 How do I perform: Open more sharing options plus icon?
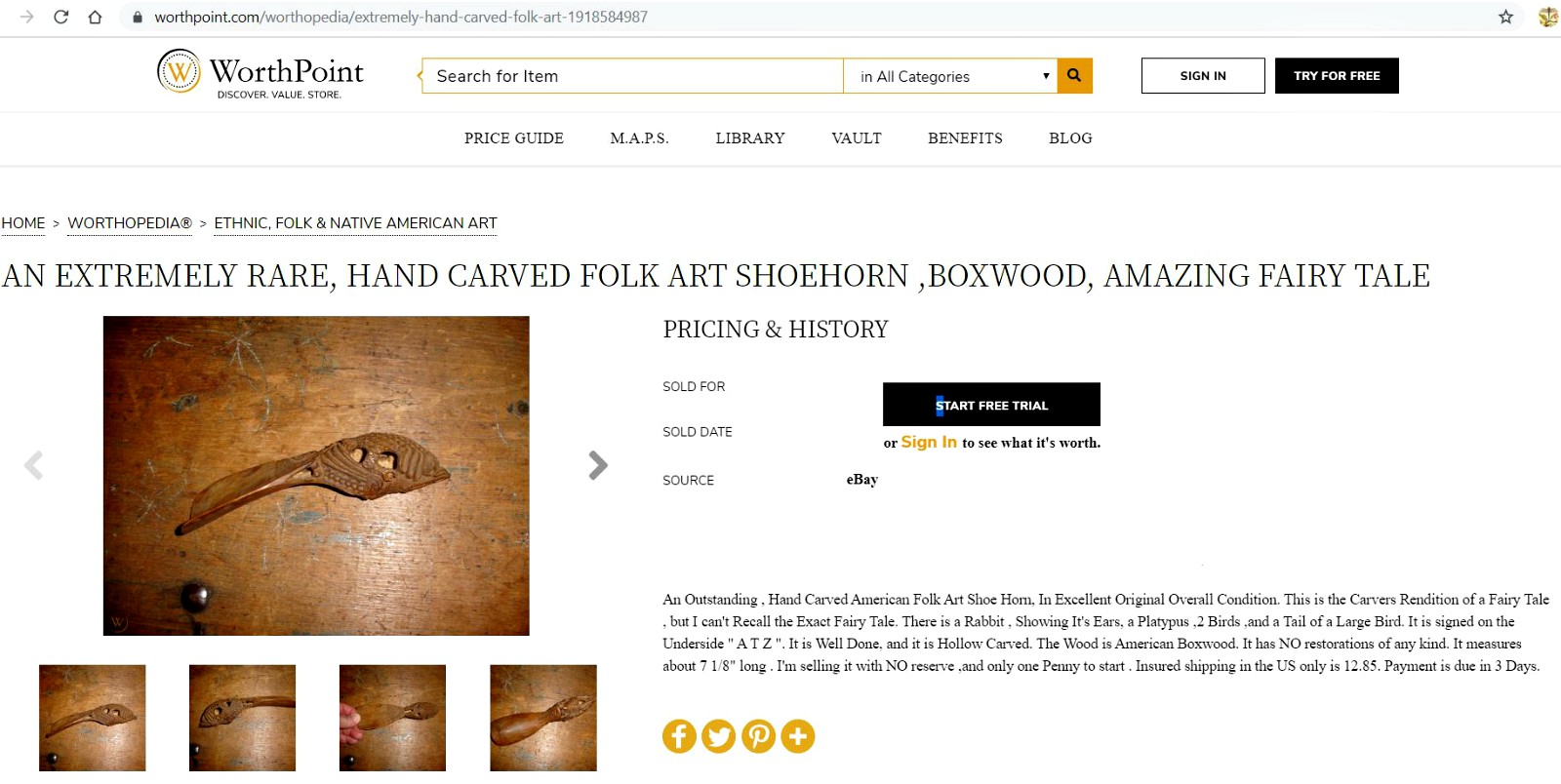(798, 736)
